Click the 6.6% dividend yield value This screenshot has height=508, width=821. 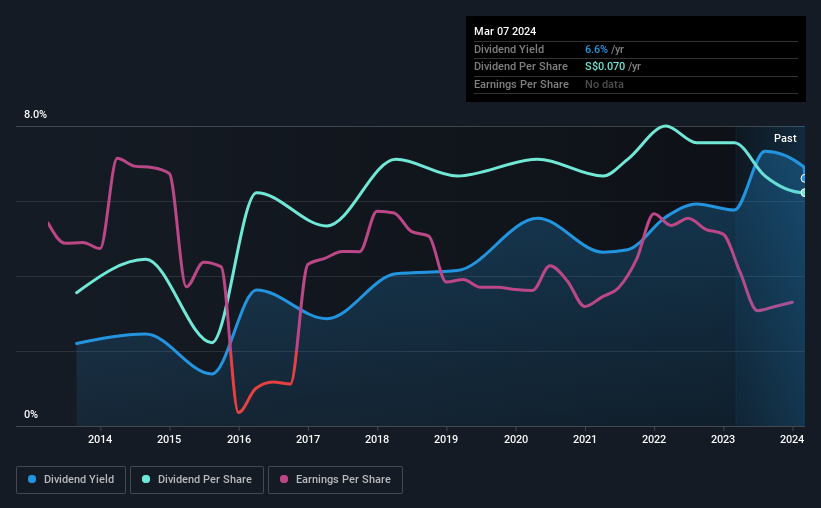(x=596, y=49)
